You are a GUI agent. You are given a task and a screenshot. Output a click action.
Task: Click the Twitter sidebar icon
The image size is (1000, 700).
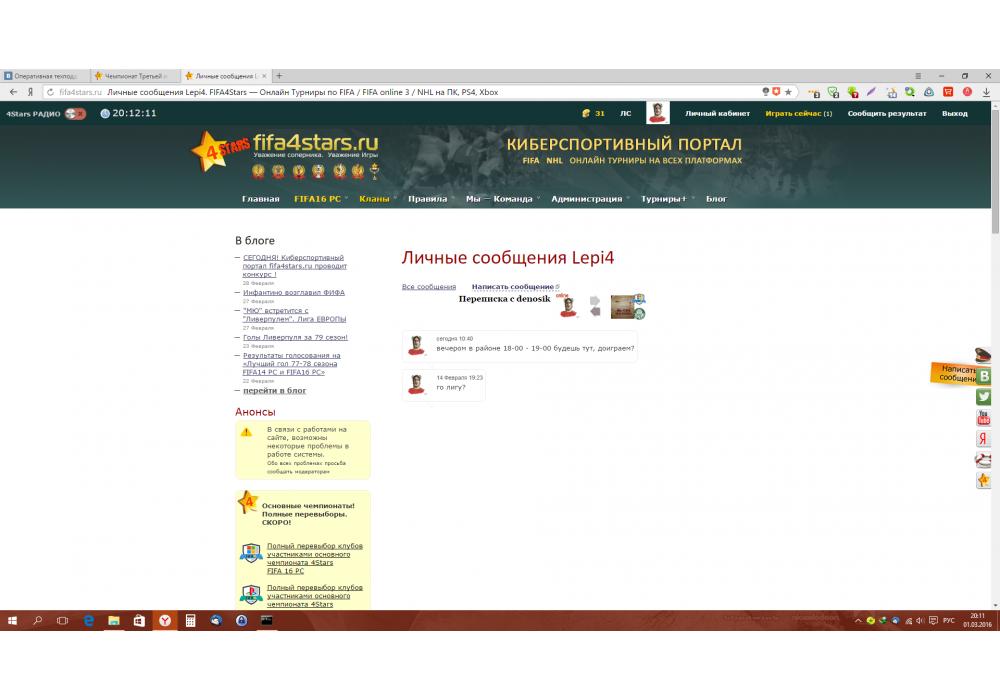(984, 397)
